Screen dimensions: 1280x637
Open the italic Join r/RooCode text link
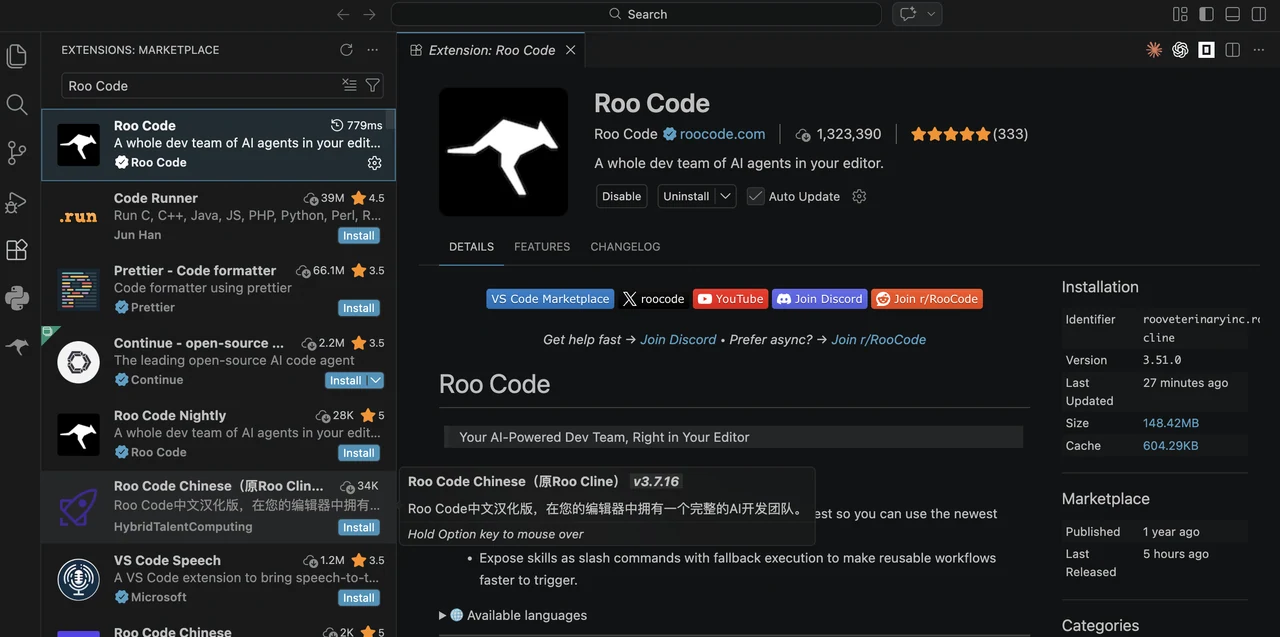878,340
